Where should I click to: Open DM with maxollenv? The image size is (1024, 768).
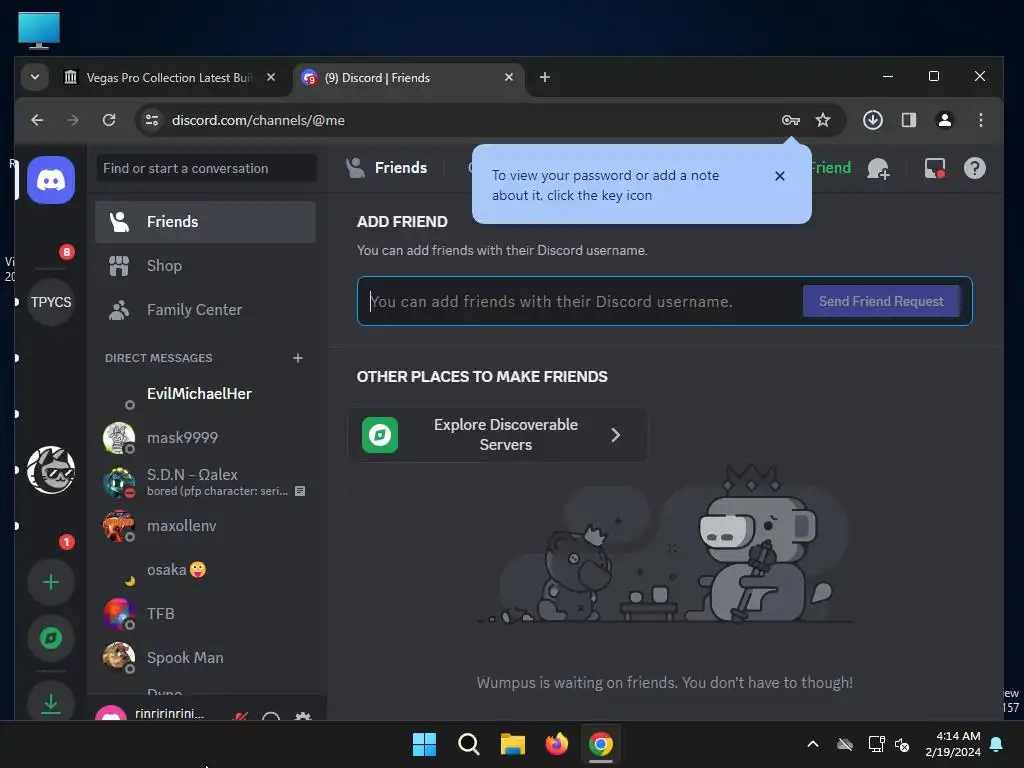pos(205,526)
